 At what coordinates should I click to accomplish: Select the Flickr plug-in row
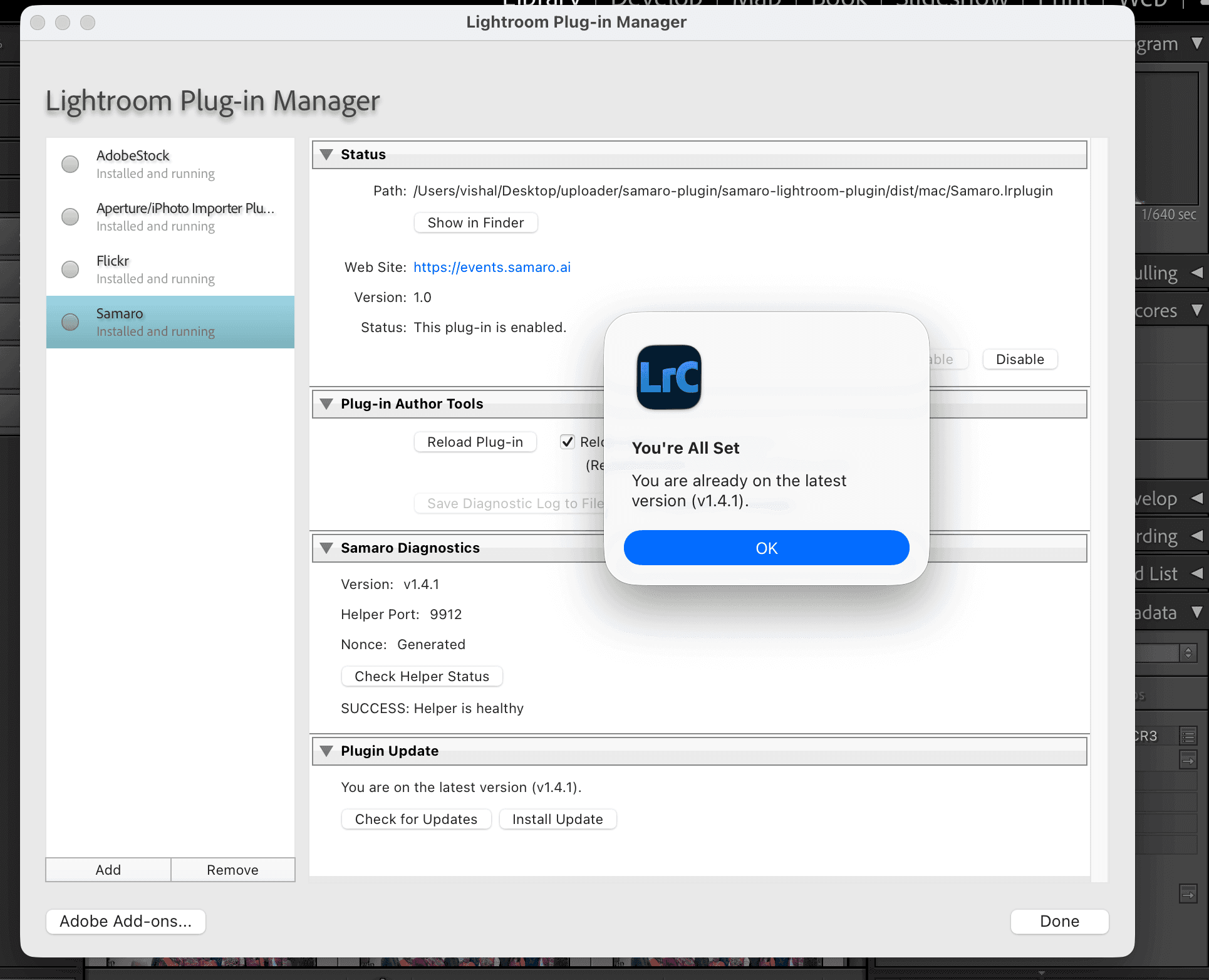pyautogui.click(x=170, y=269)
